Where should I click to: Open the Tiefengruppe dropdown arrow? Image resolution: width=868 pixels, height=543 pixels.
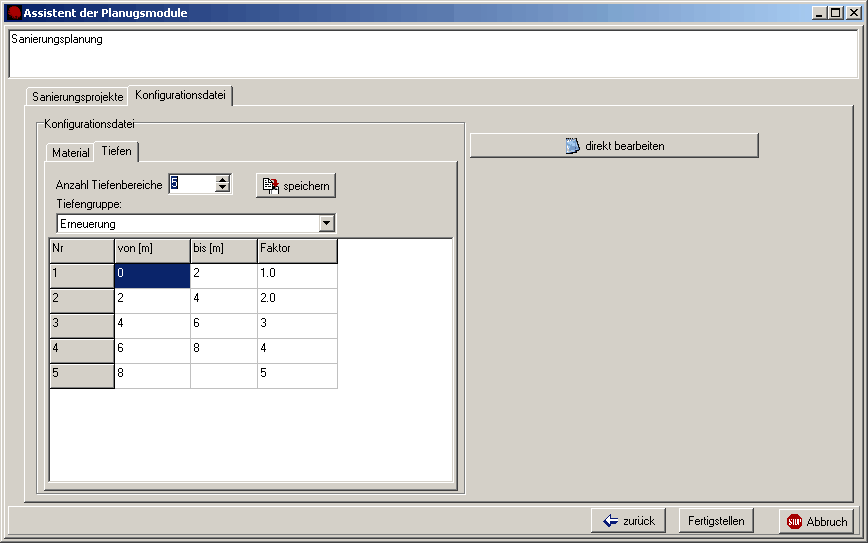coord(326,223)
